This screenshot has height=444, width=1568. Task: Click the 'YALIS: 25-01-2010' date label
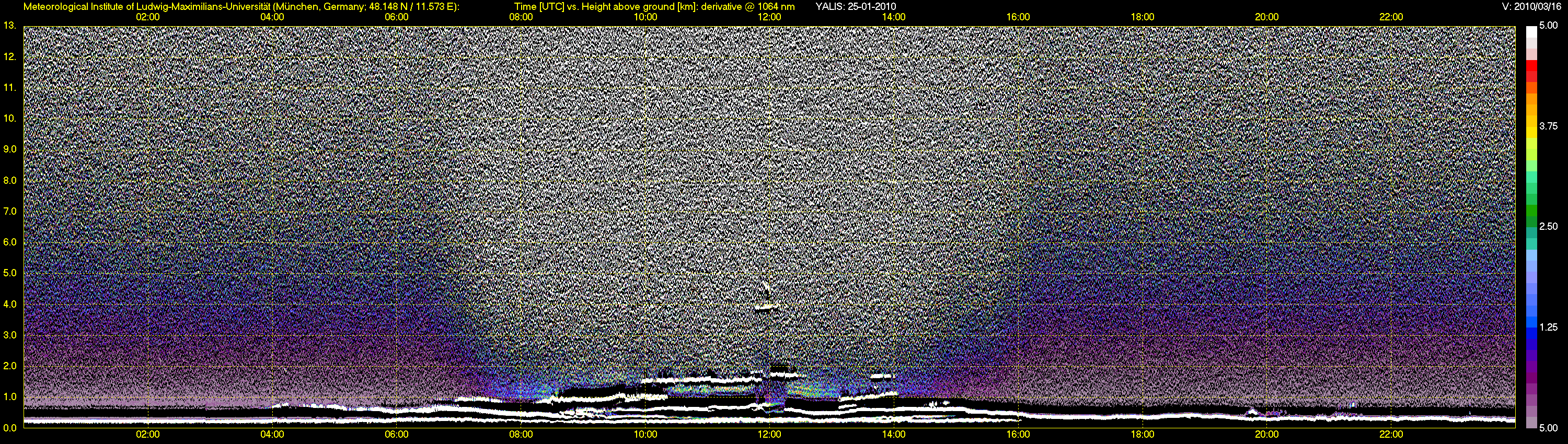pyautogui.click(x=855, y=7)
